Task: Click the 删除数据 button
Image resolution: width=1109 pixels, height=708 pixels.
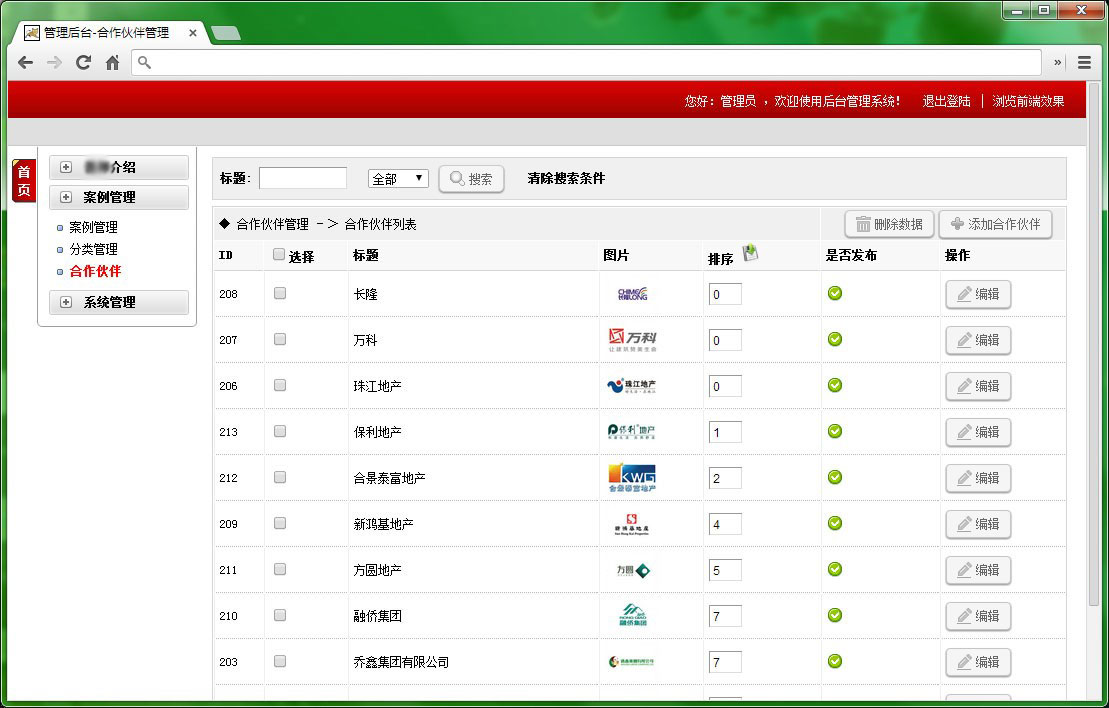Action: [889, 224]
